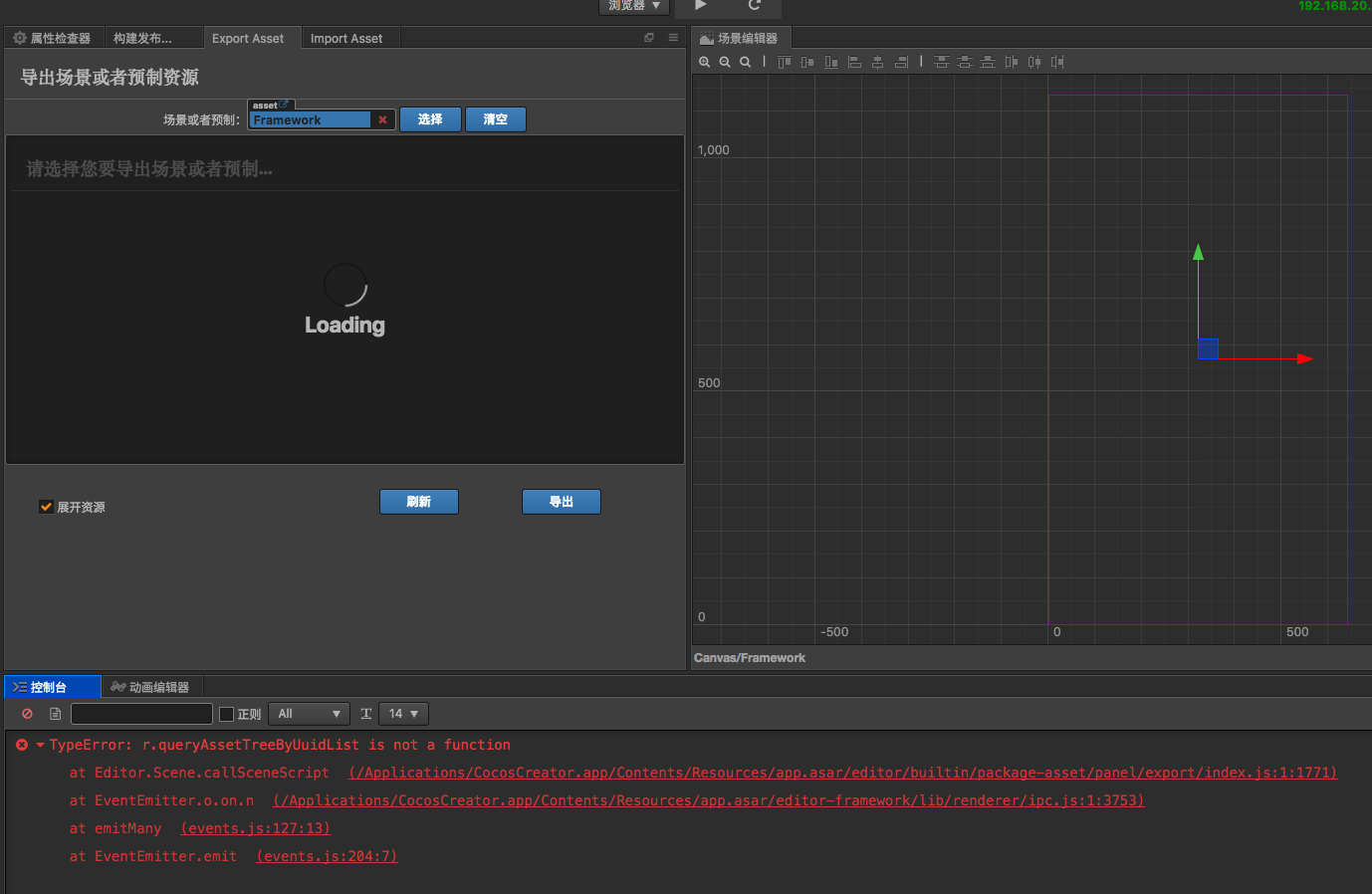Select the 控制台 console tab
1372x894 pixels.
52,687
